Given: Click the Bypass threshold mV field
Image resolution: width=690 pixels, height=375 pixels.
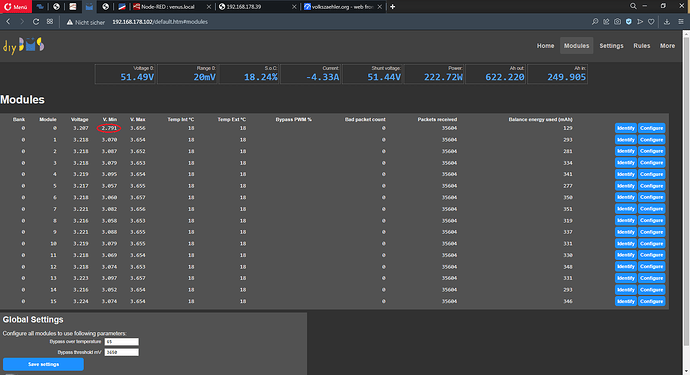Looking at the screenshot, I should pyautogui.click(x=121, y=352).
